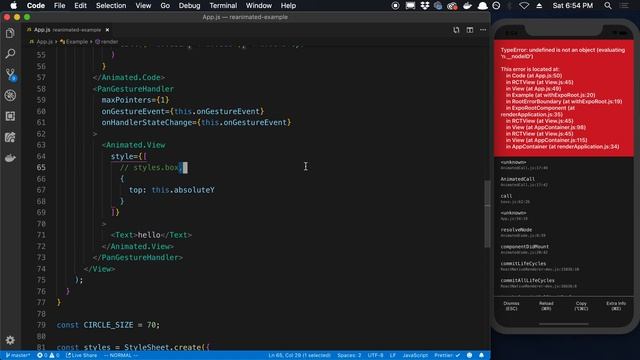Open the Code application menu

[x=36, y=6]
